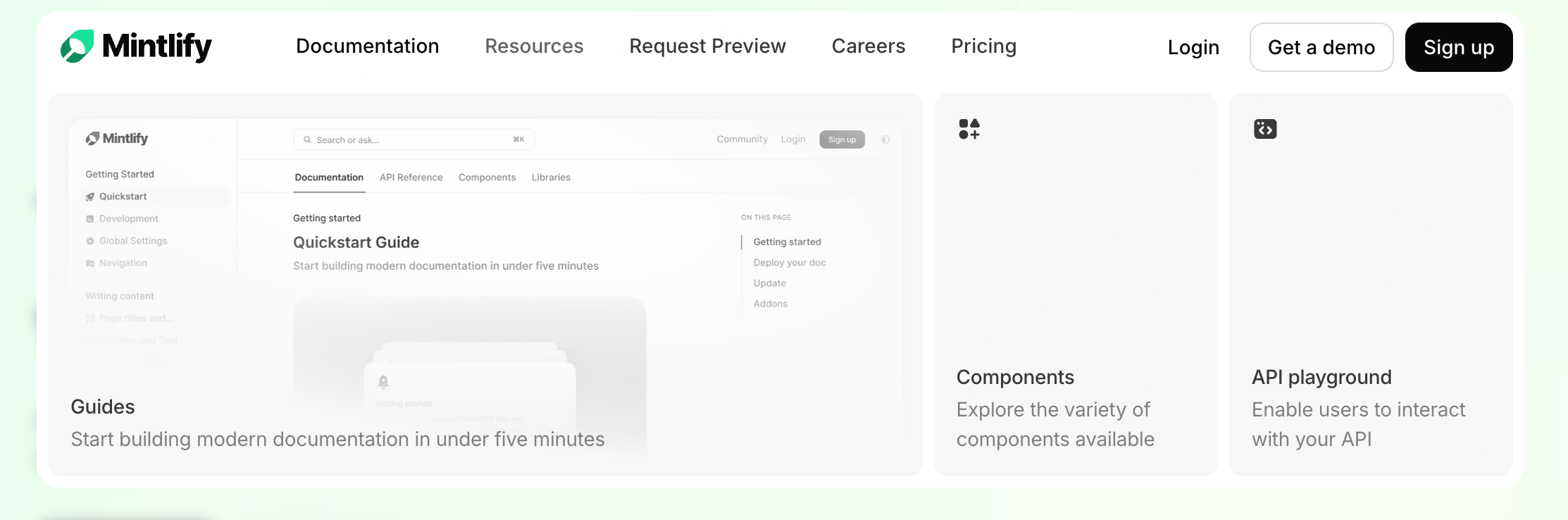
Task: Click the magnifier icon in search box
Action: point(307,140)
